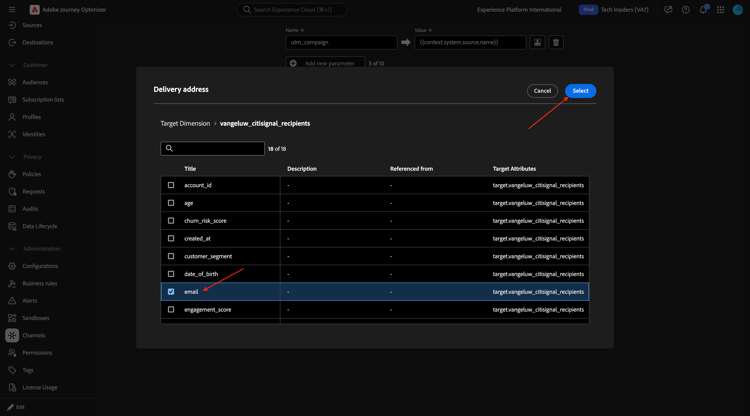Open the feedback chat icon in header

pos(668,10)
